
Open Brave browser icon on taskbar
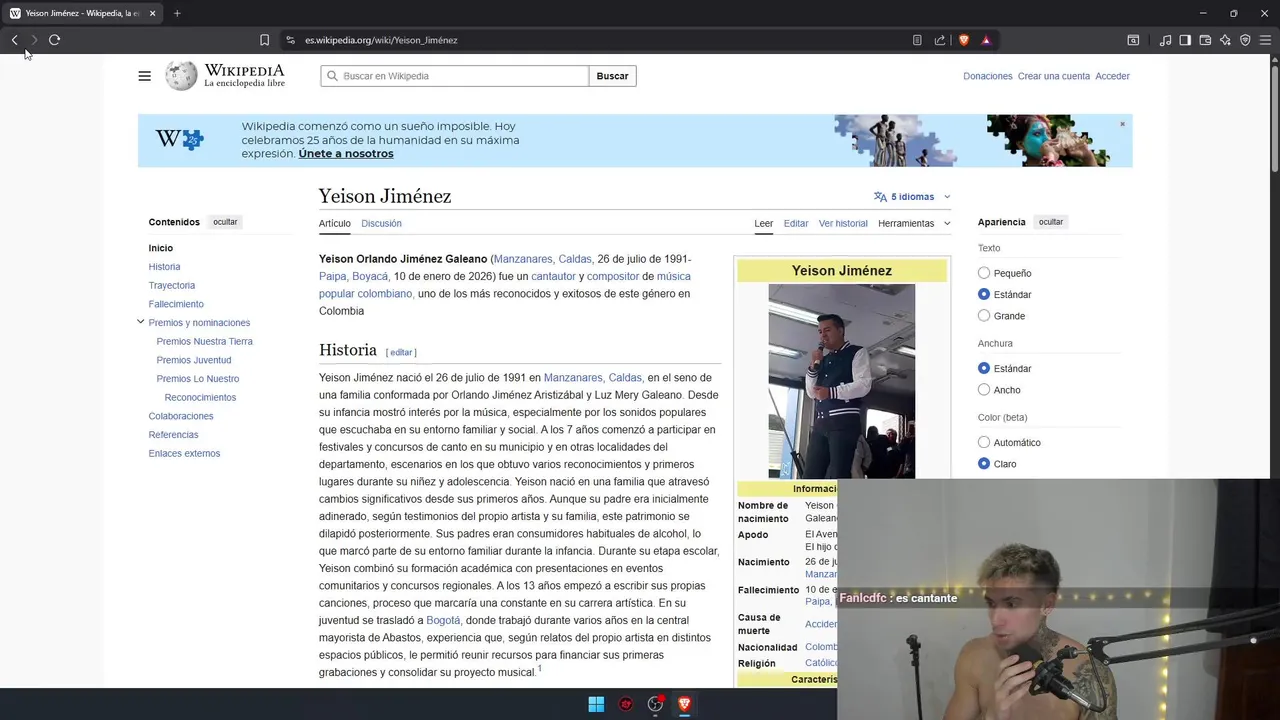pyautogui.click(x=685, y=704)
